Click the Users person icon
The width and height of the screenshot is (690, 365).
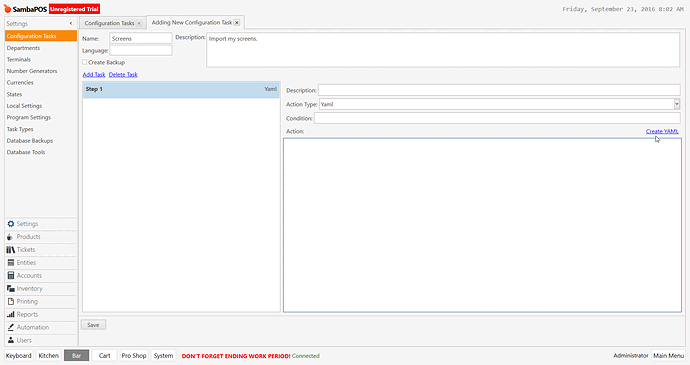[x=11, y=340]
